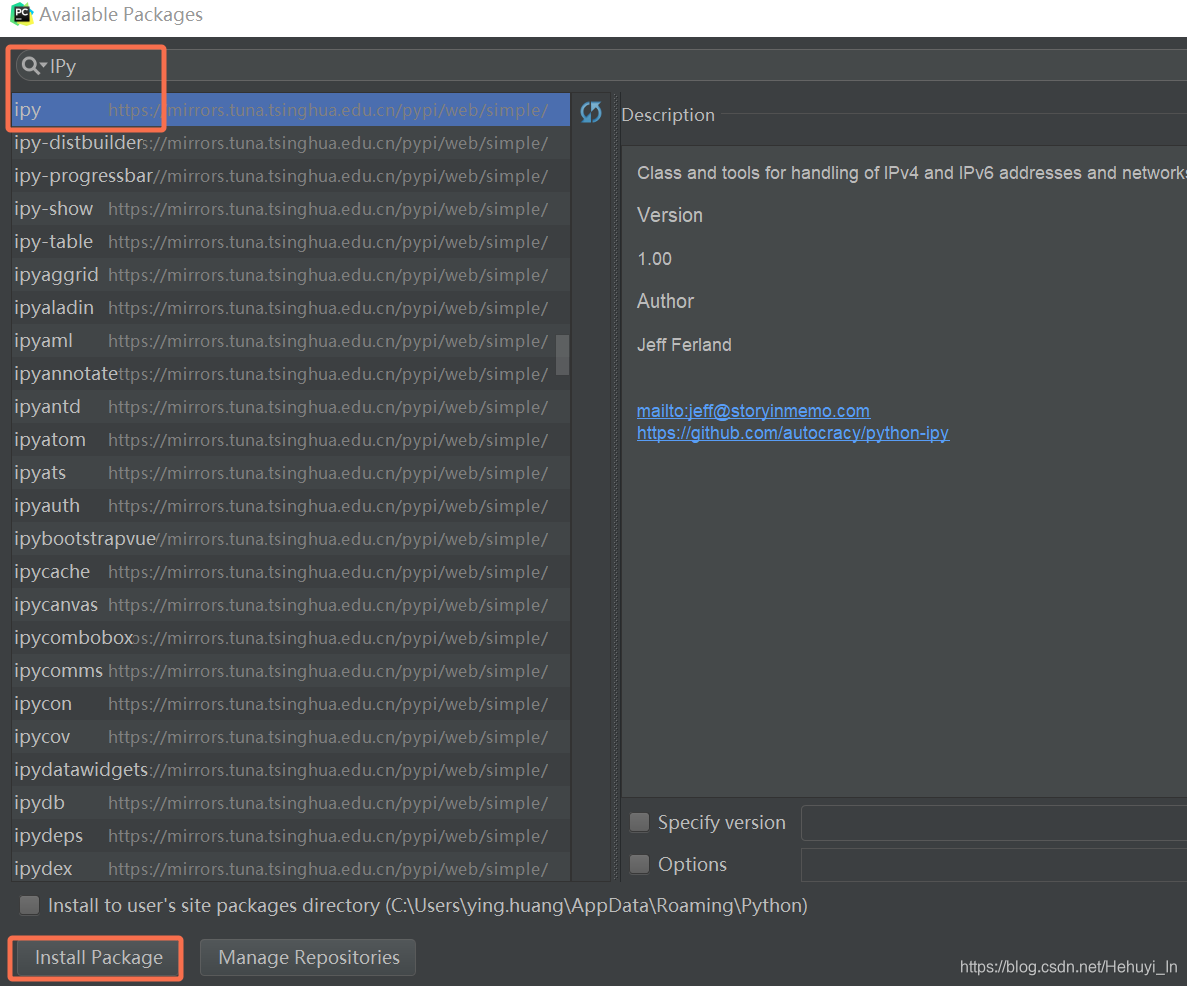Viewport: 1187px width, 986px height.
Task: Refresh the package list with reload icon
Action: tap(590, 113)
